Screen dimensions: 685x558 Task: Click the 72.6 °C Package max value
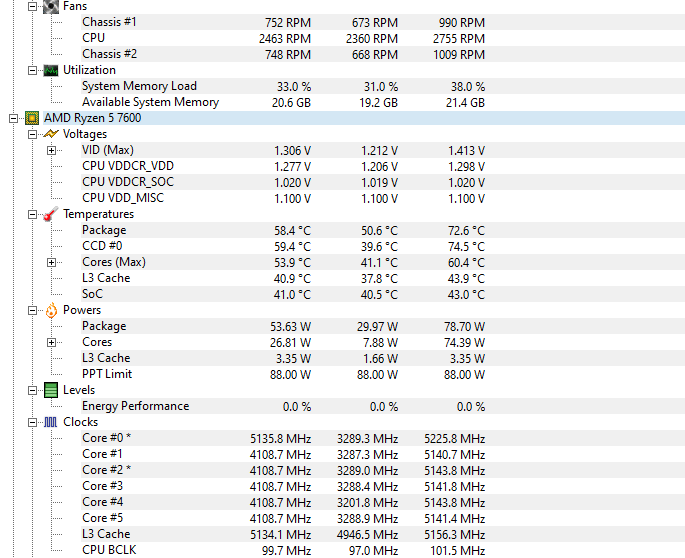(x=466, y=231)
